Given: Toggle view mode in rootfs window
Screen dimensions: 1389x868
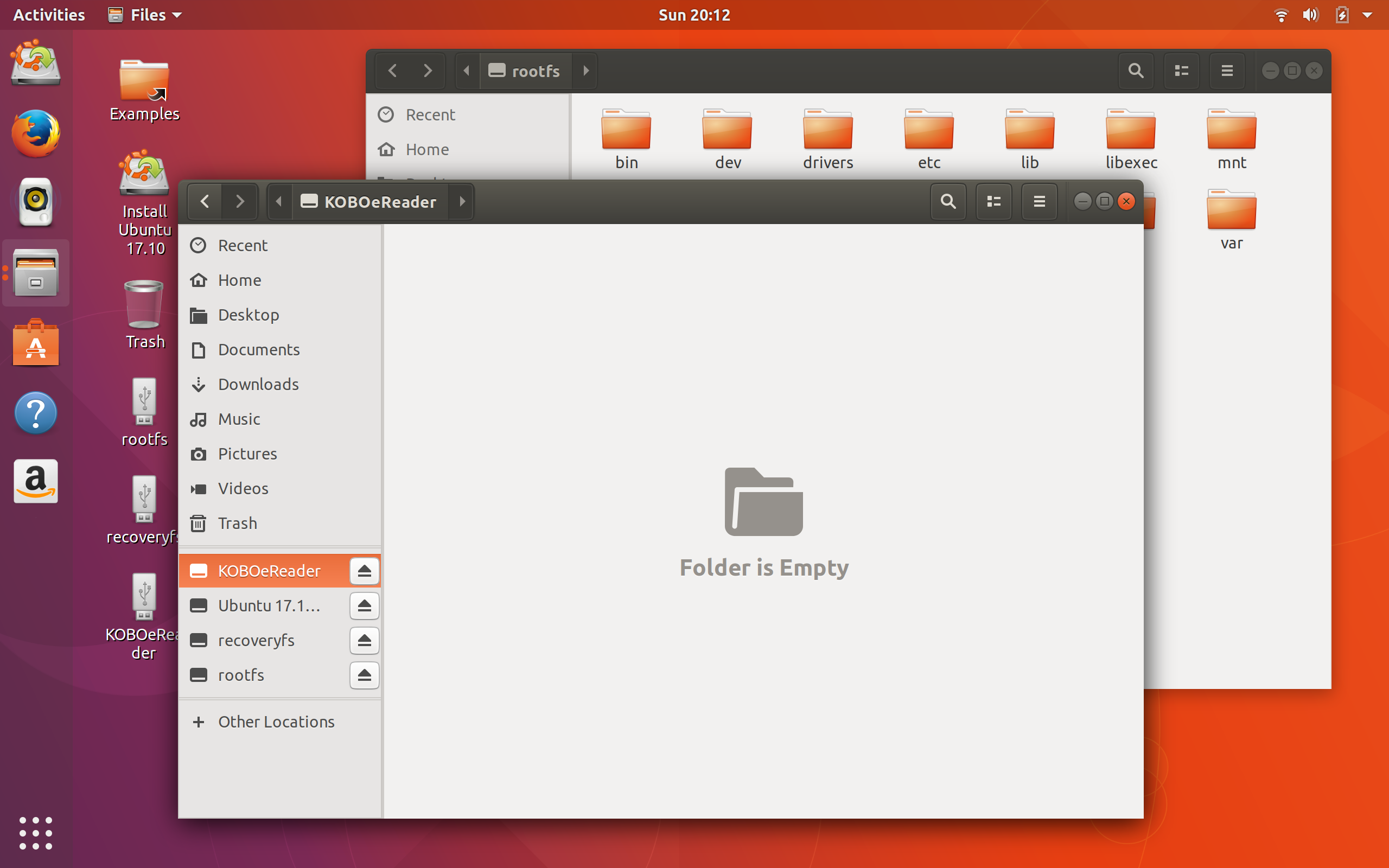Looking at the screenshot, I should click(x=1181, y=71).
